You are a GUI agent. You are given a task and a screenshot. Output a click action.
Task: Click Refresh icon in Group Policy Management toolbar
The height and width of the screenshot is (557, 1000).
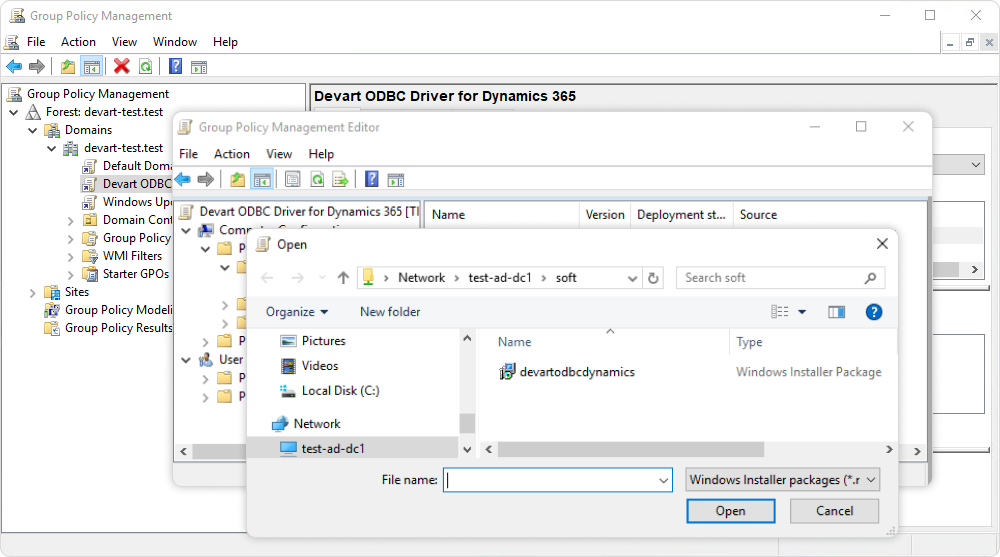[x=145, y=66]
